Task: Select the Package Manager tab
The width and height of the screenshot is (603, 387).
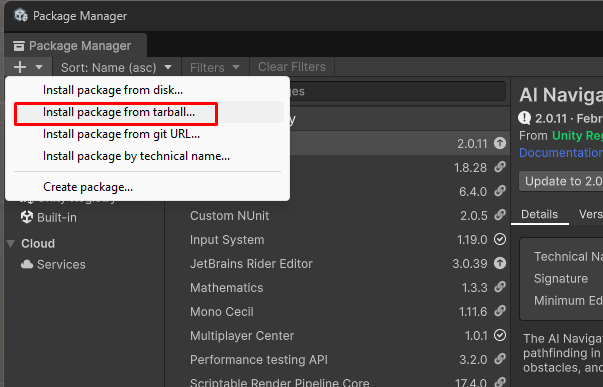Action: click(x=75, y=46)
